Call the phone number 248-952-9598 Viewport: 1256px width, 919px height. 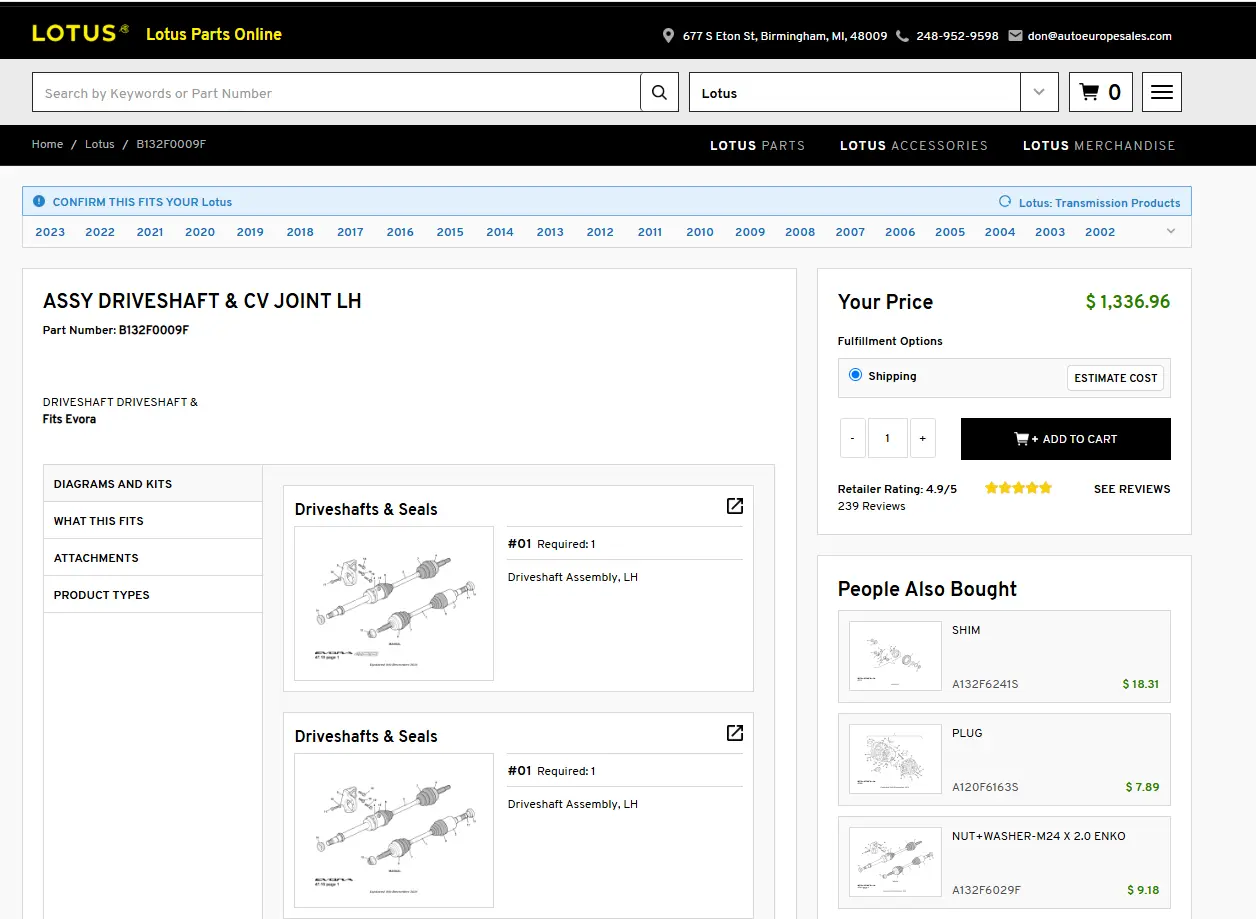coord(957,36)
